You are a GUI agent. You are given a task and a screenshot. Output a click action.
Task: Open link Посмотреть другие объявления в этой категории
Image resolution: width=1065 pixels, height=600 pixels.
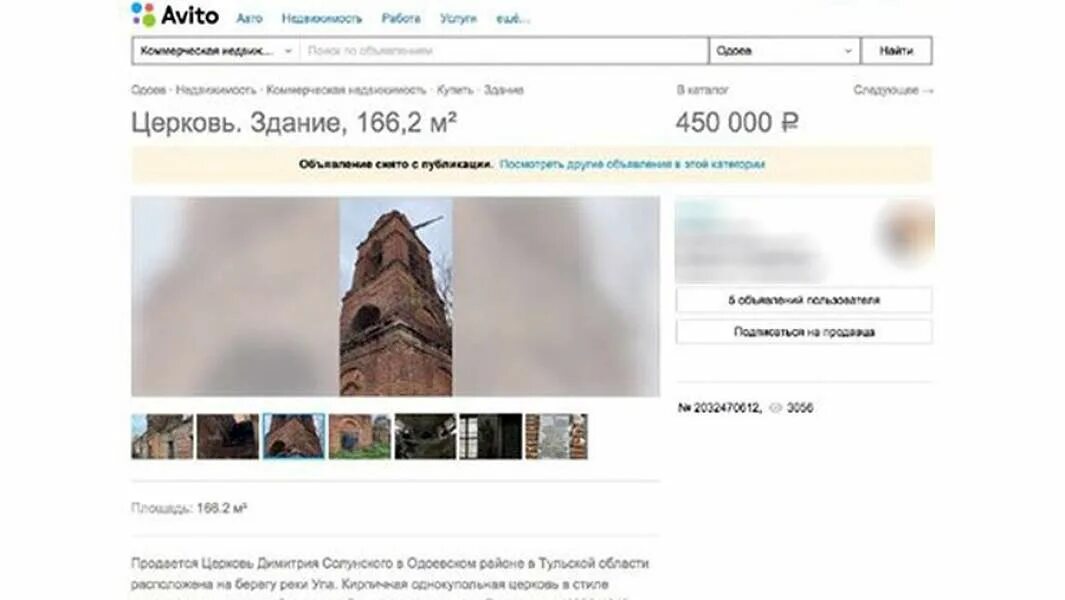coord(632,164)
